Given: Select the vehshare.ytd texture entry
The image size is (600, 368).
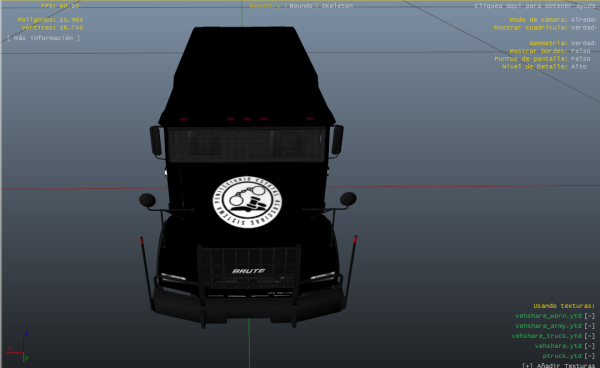Looking at the screenshot, I should pos(558,346).
